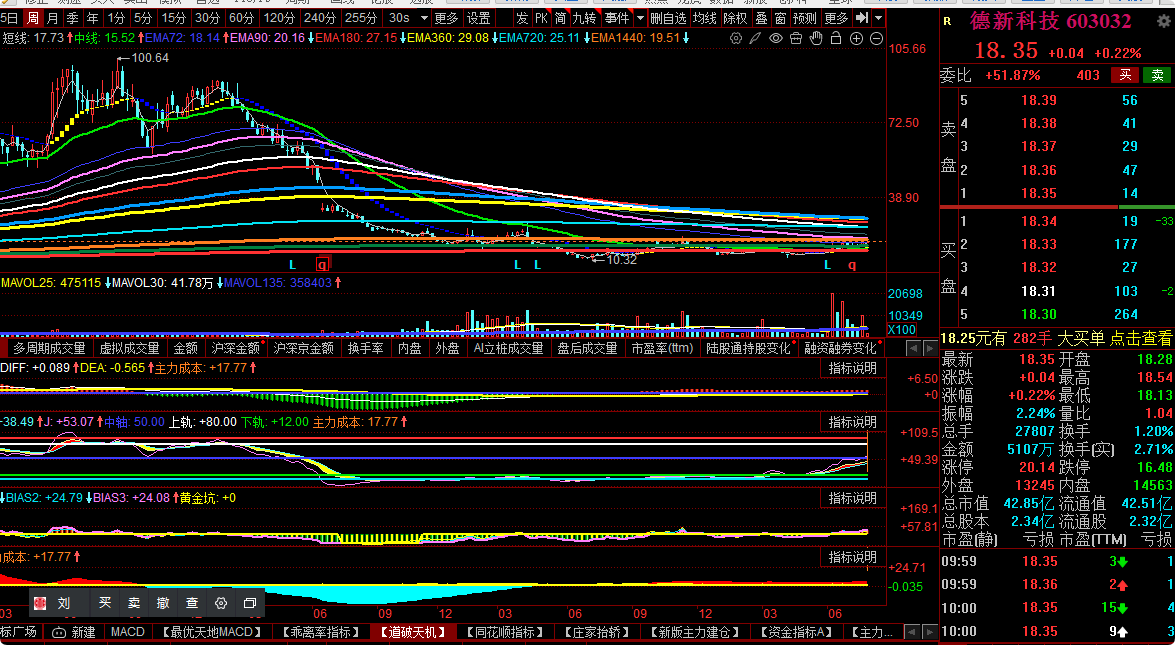
Task: Click the 删自选 button
Action: 668,17
